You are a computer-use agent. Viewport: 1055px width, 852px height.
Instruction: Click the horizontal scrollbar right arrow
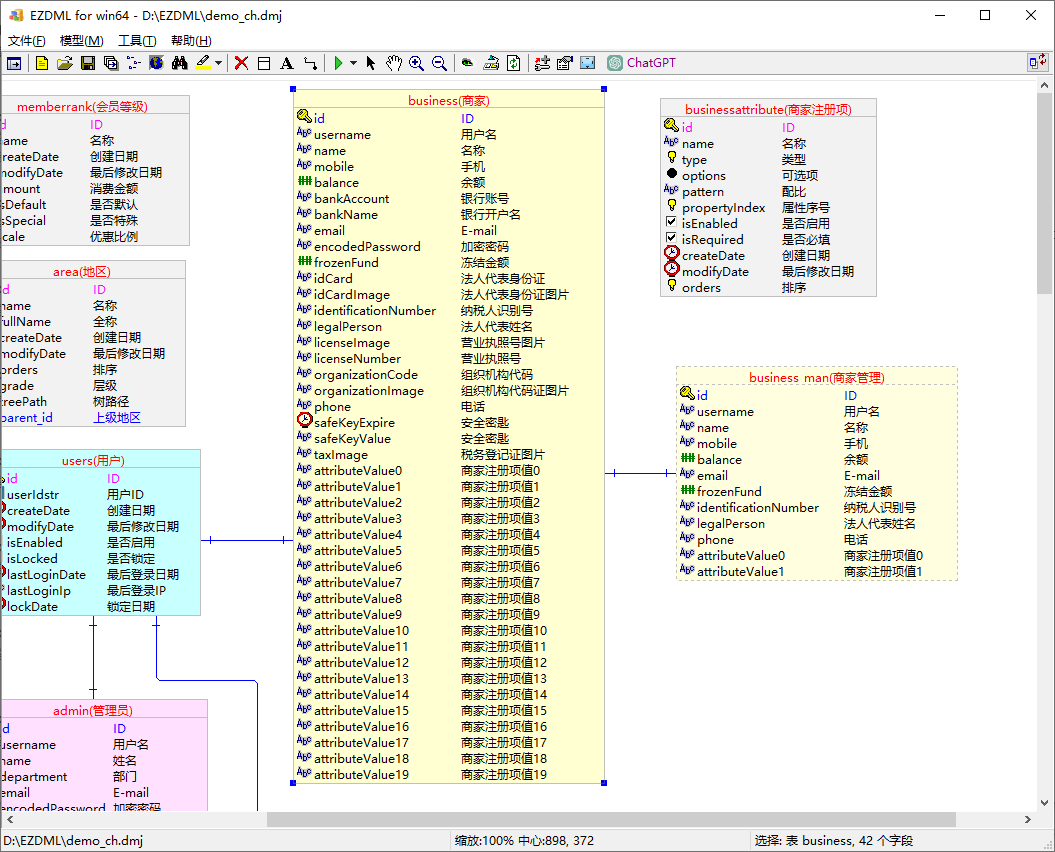pyautogui.click(x=1028, y=820)
